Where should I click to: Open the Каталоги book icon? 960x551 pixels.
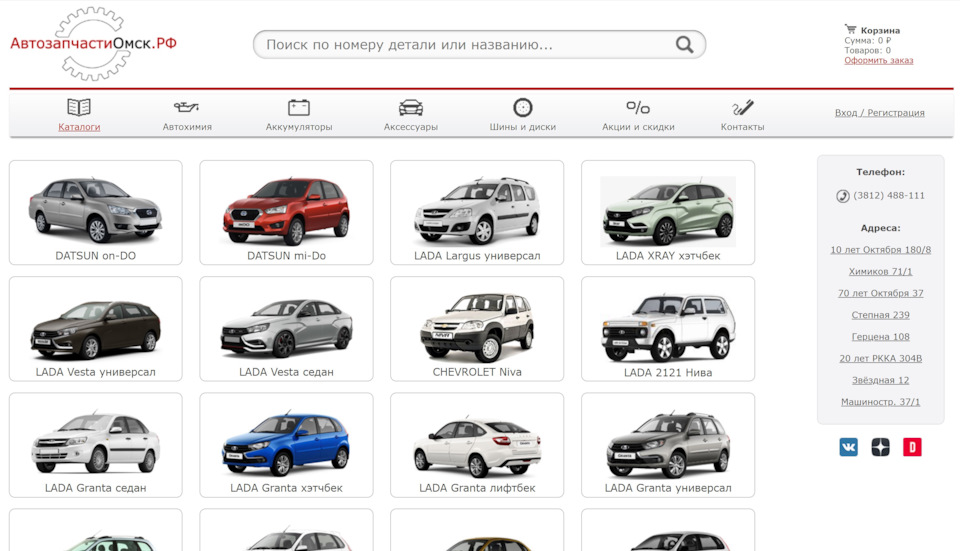[79, 107]
